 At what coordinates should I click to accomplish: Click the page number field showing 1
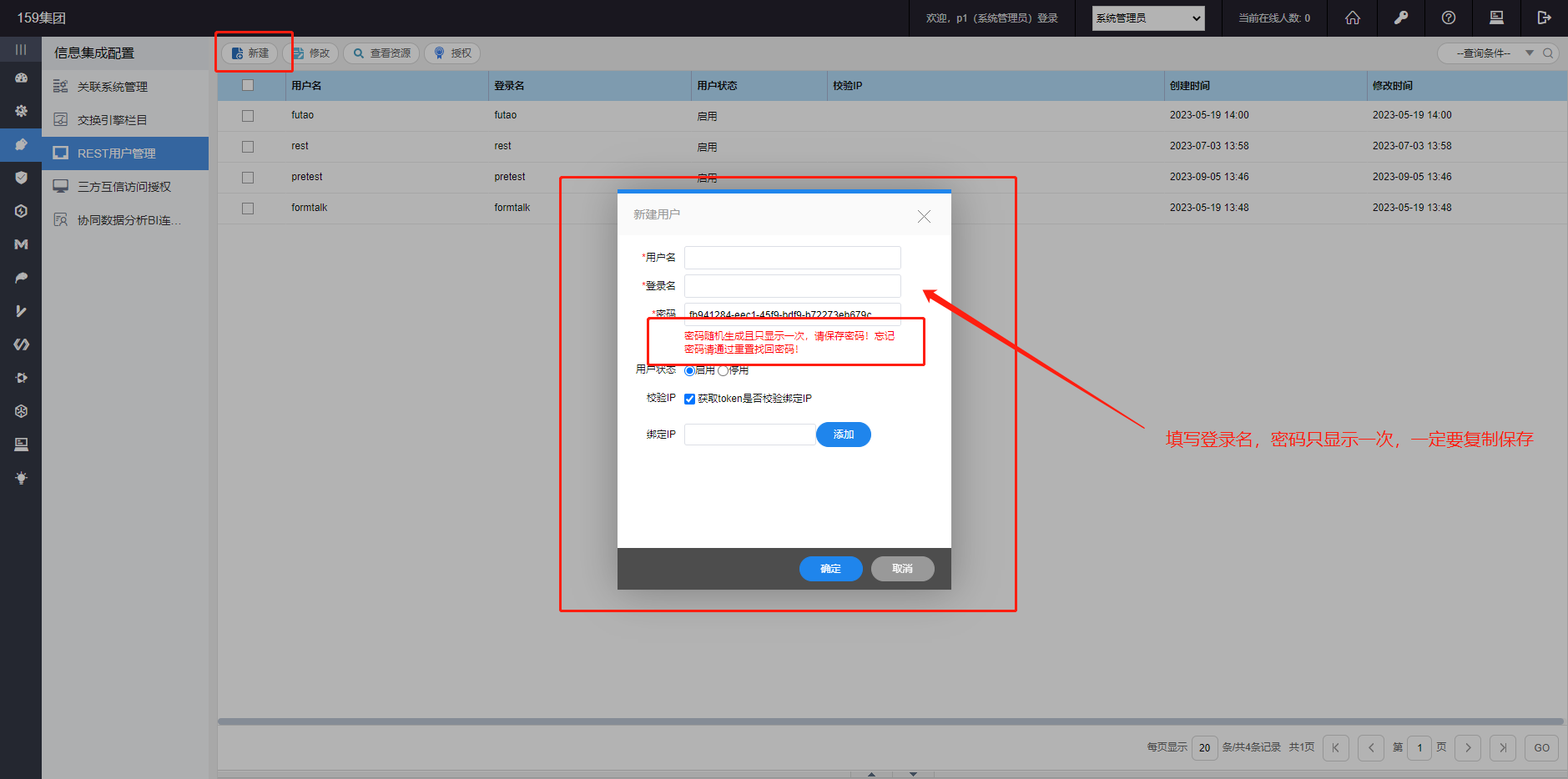(x=1419, y=748)
